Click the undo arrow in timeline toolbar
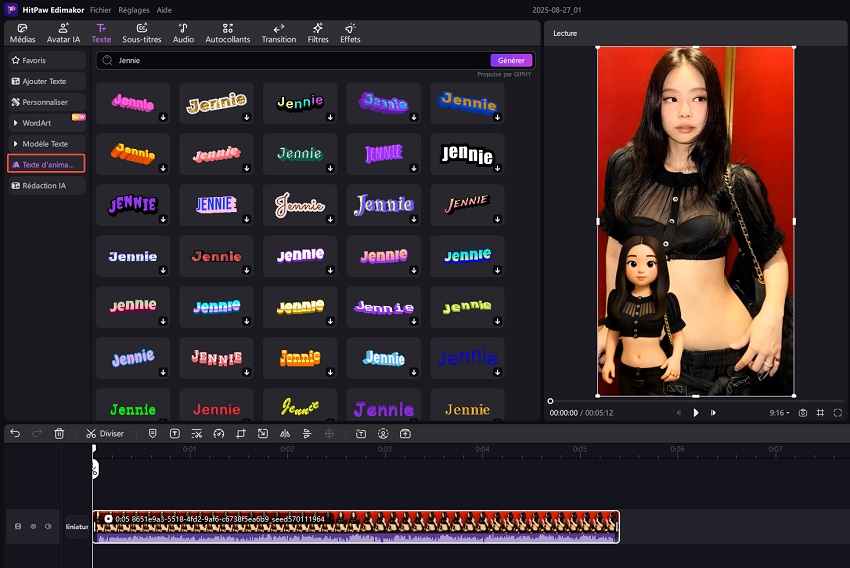Image resolution: width=850 pixels, height=568 pixels. click(x=15, y=434)
